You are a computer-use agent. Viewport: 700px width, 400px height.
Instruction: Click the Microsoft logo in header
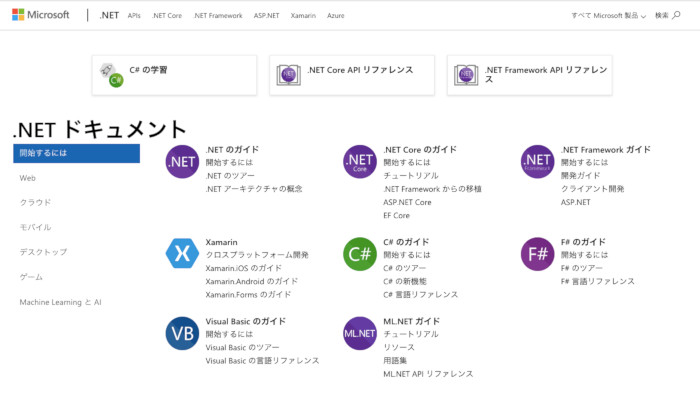pyautogui.click(x=41, y=15)
